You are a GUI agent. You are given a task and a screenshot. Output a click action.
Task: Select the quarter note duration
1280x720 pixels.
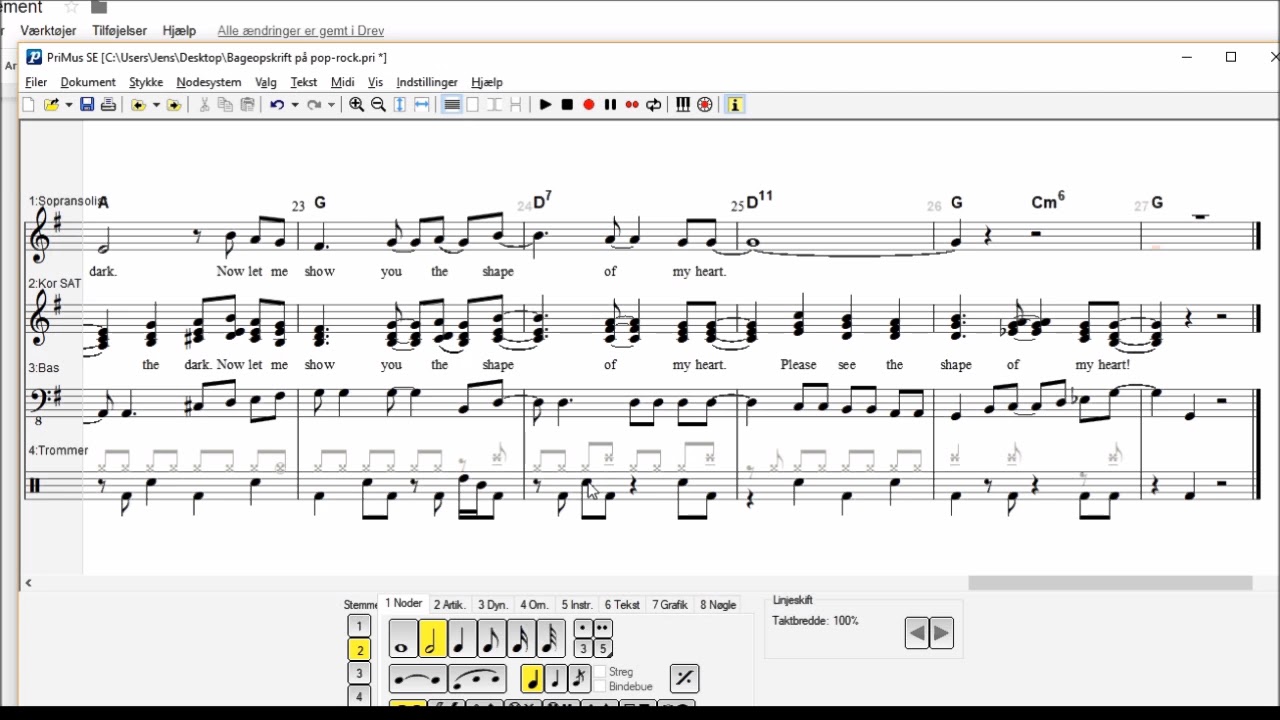click(x=461, y=639)
